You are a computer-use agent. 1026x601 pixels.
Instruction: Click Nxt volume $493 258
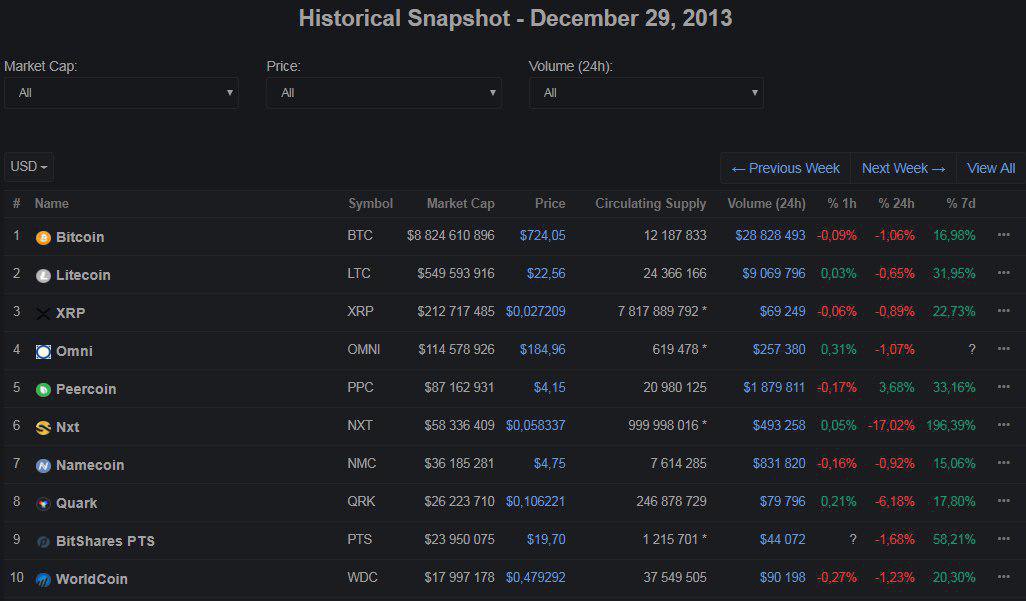[x=779, y=425]
